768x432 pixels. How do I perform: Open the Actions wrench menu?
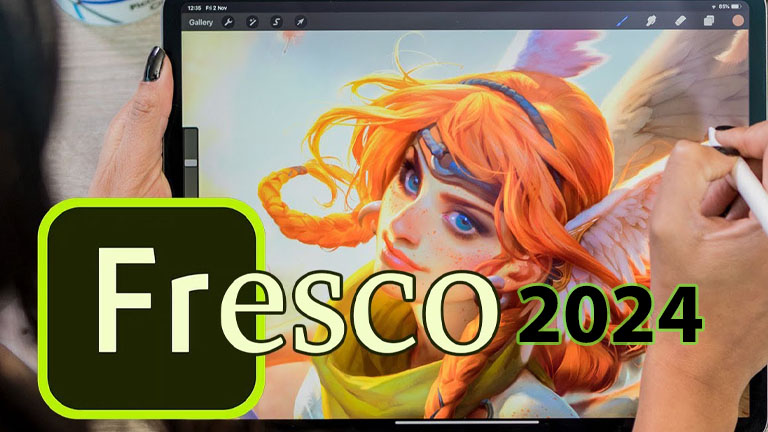pos(228,22)
